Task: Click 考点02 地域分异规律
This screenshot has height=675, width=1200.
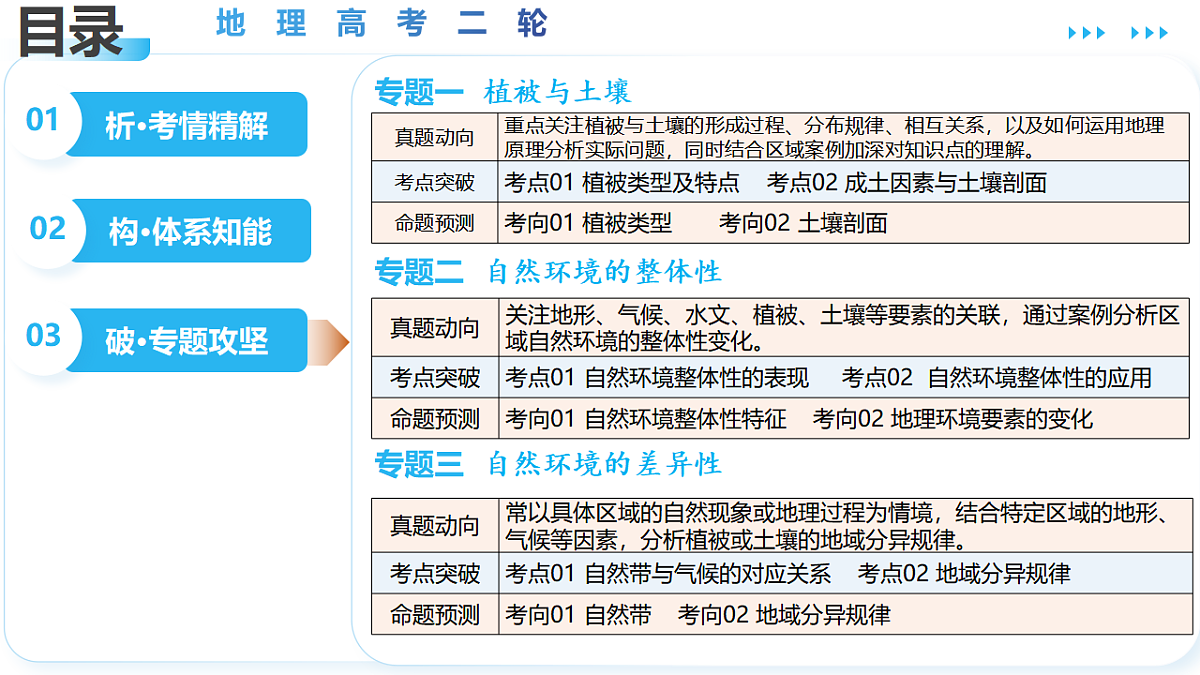Action: pyautogui.click(x=964, y=573)
